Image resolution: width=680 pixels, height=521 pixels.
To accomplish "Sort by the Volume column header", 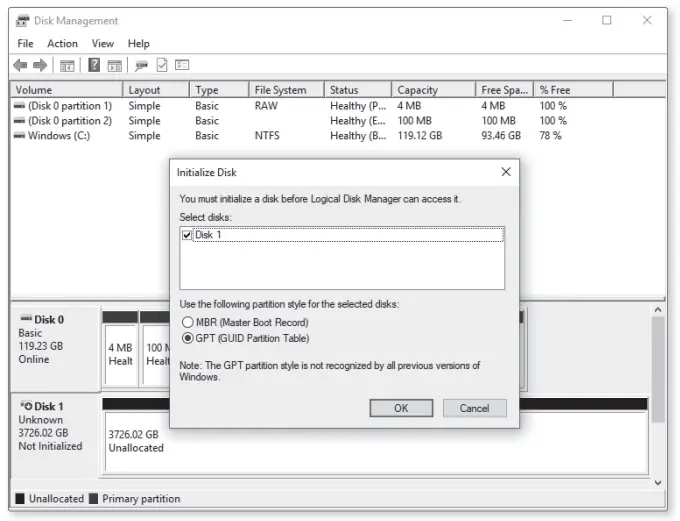I will 67,90.
